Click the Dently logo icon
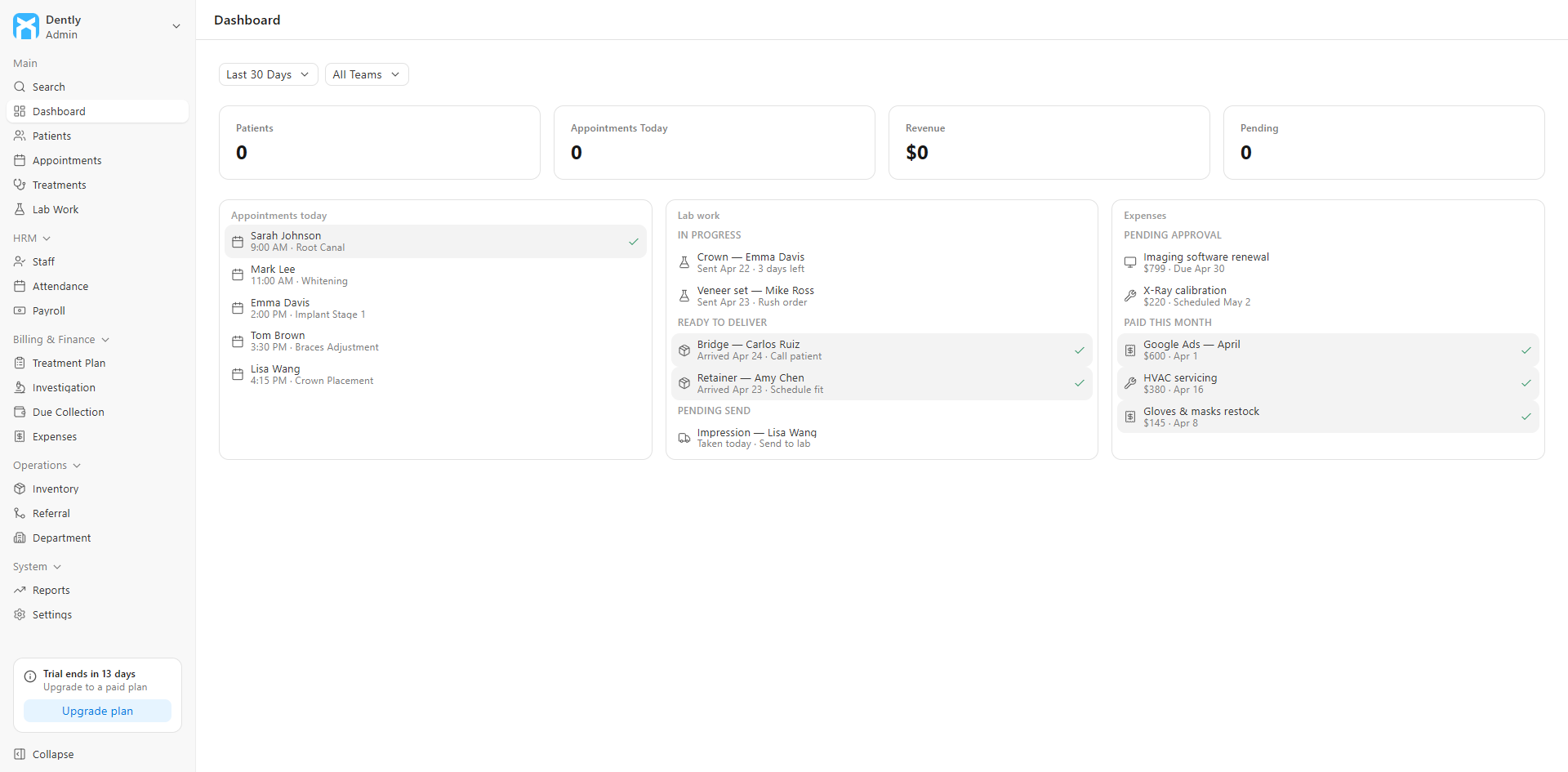Screen dimensions: 1568x772 click(x=26, y=26)
